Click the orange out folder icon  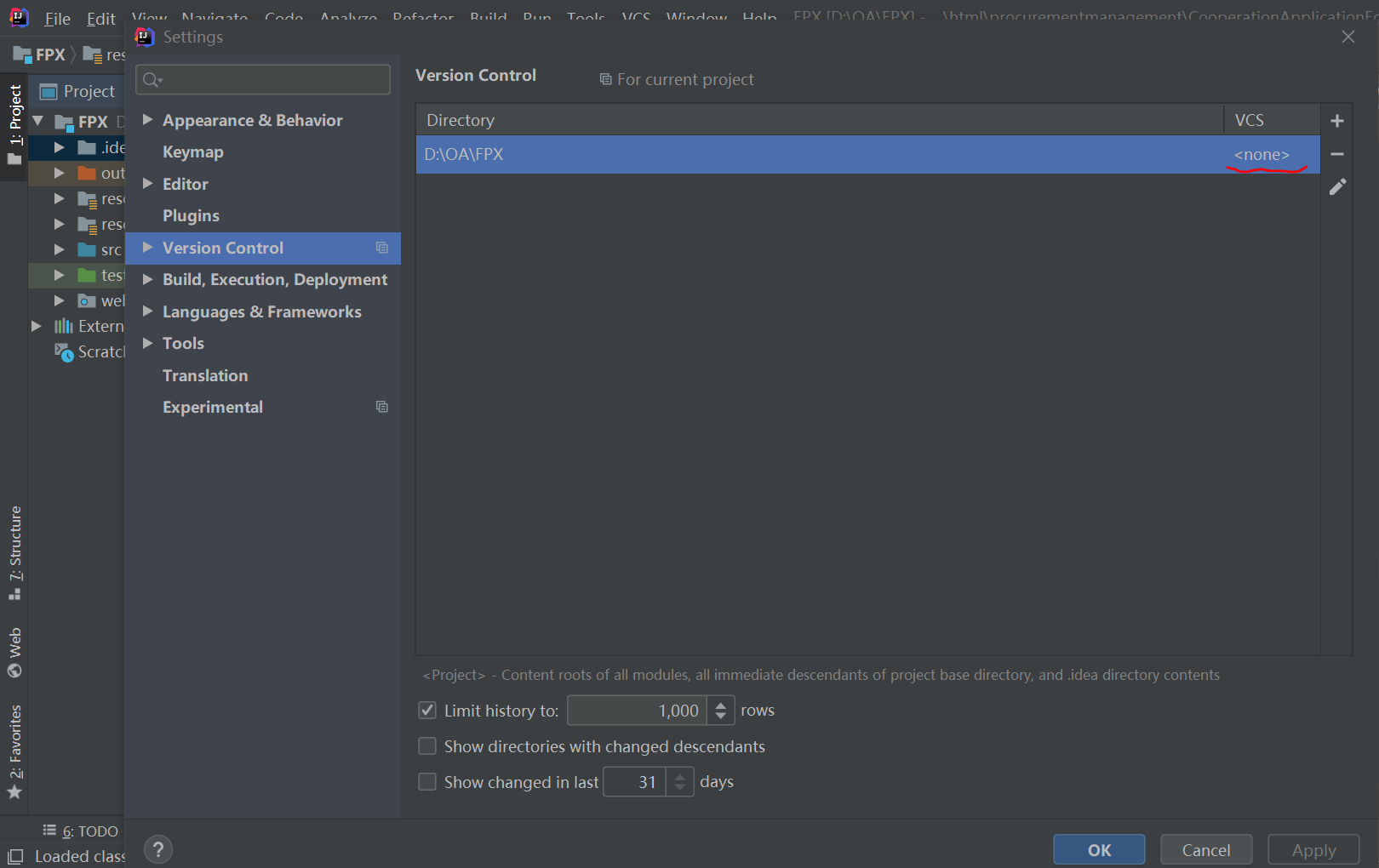coord(87,173)
